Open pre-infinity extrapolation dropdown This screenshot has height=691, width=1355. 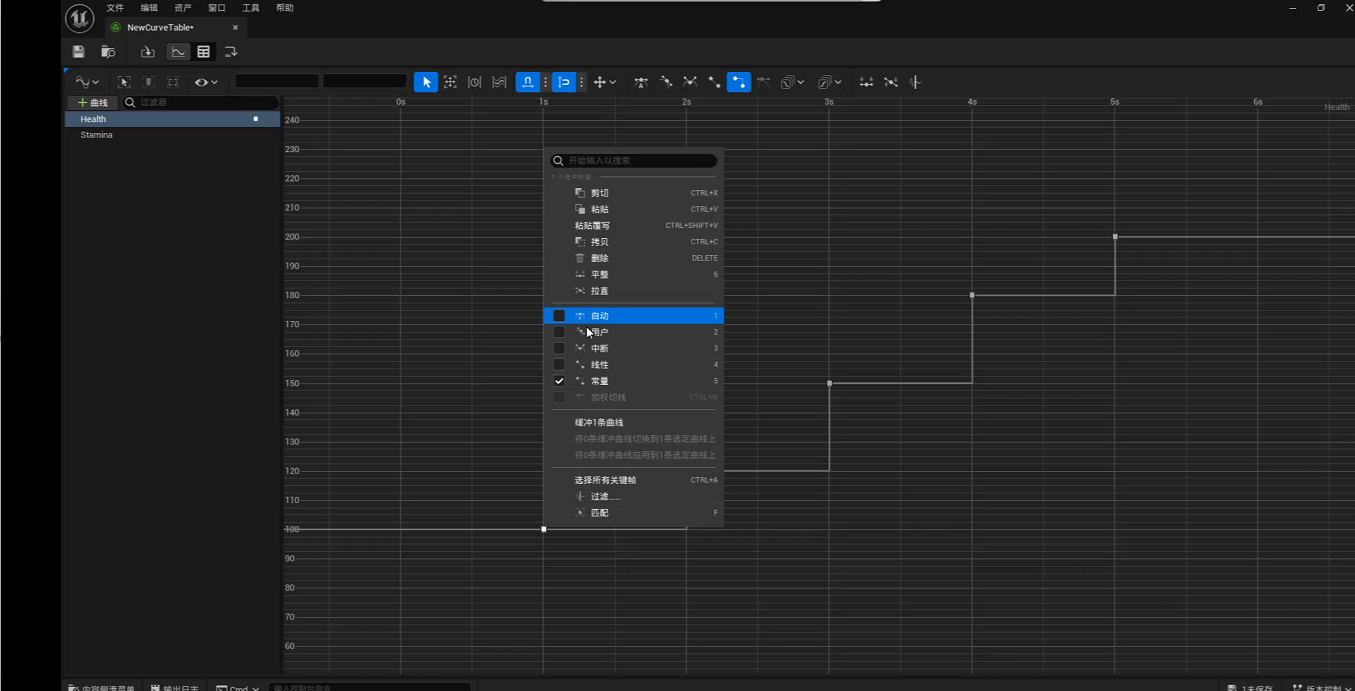click(x=792, y=82)
